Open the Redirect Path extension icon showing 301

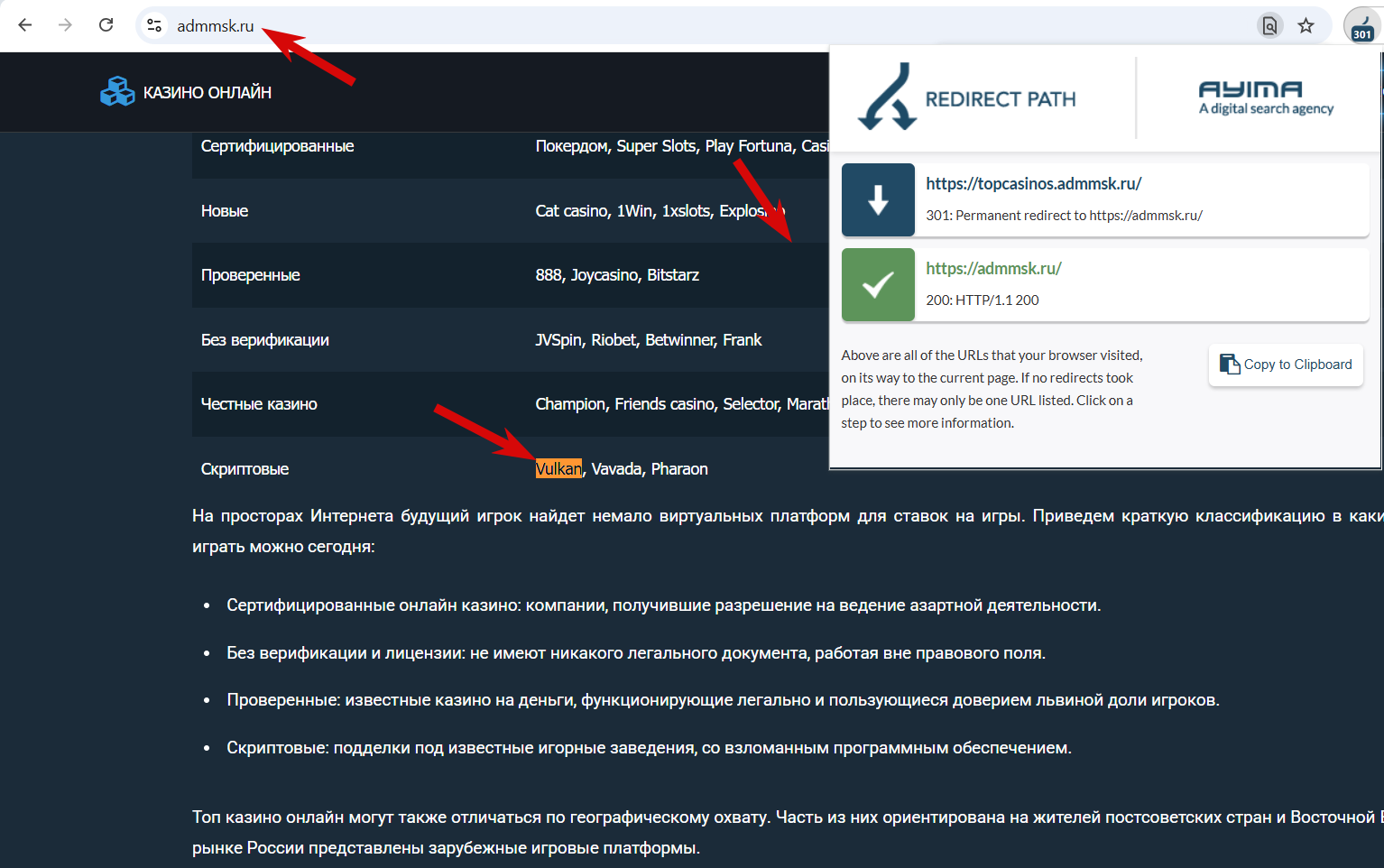(x=1362, y=25)
